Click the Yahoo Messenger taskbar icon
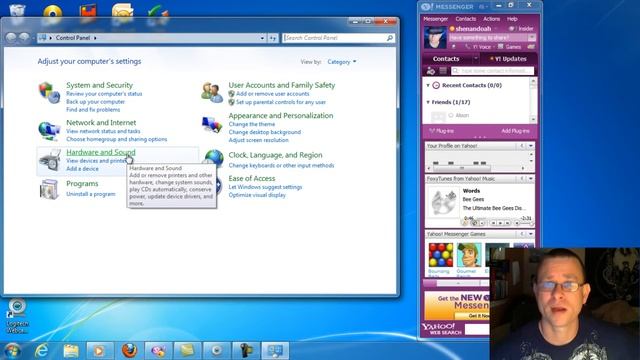Viewport: 640px width, 360px height. tap(158, 351)
